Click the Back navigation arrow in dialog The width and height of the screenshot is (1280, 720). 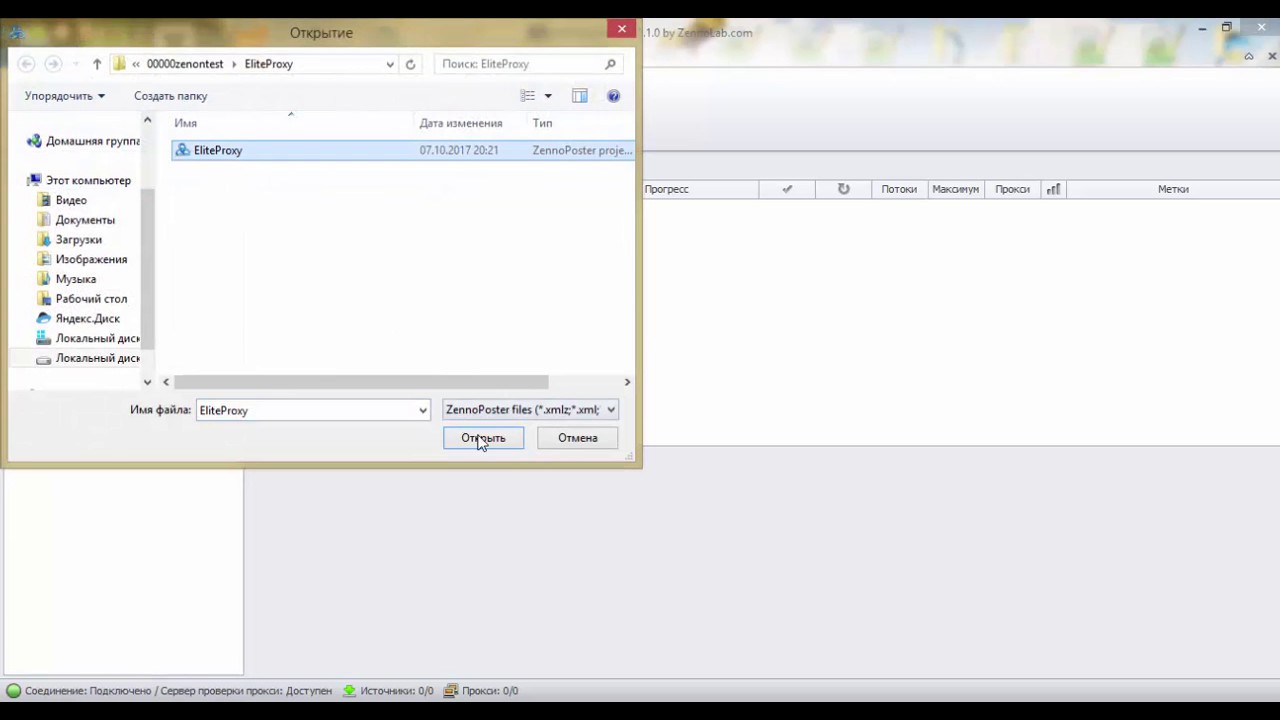tap(27, 64)
